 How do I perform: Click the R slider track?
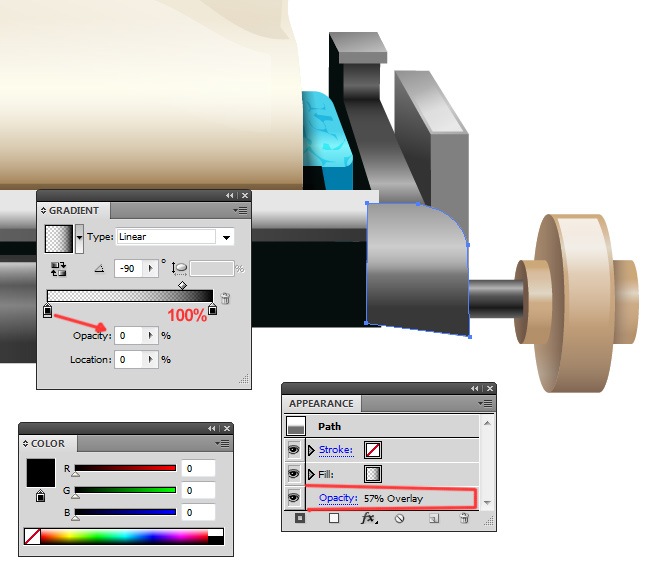(x=125, y=468)
